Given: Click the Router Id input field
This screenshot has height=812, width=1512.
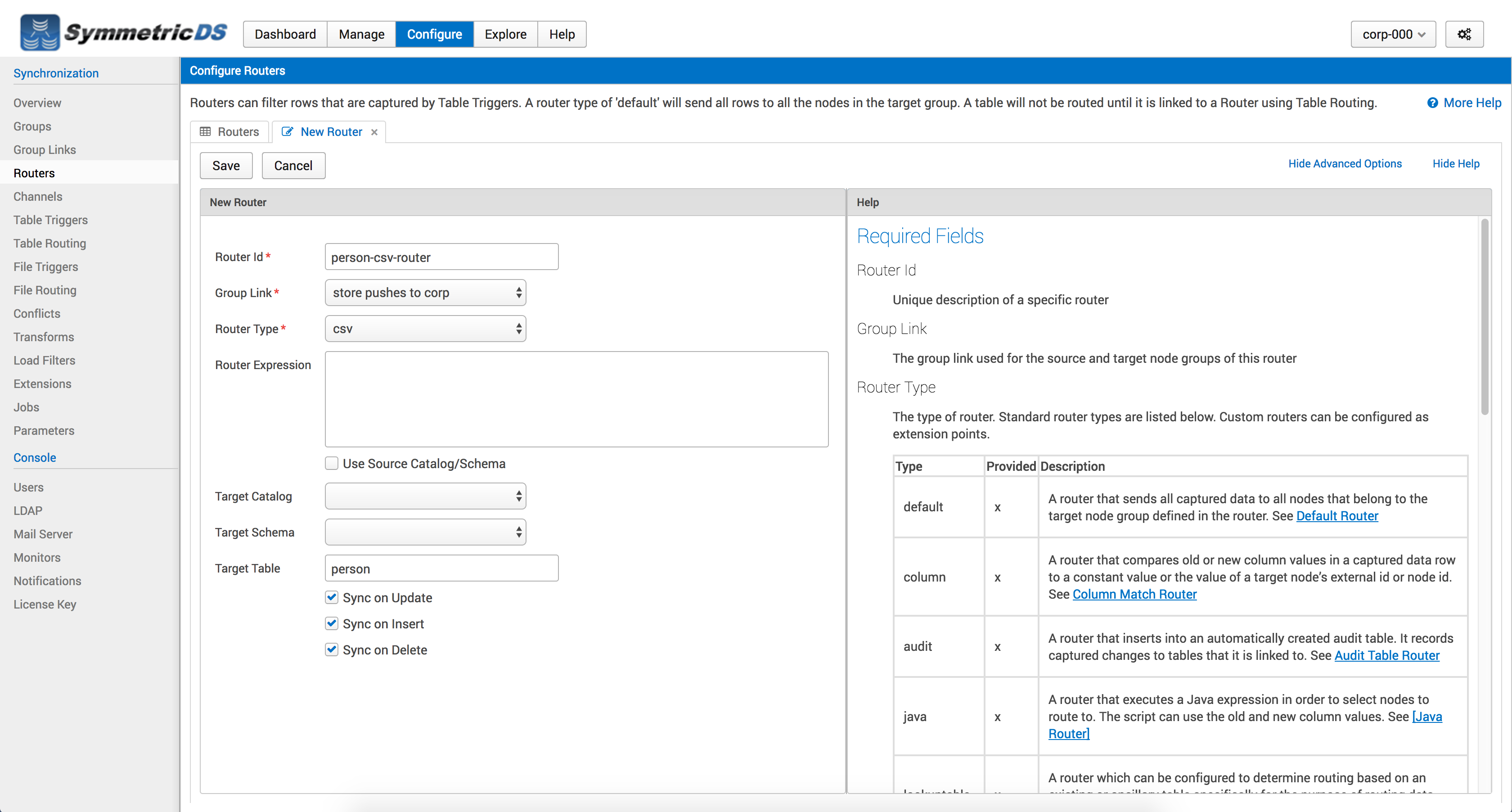Looking at the screenshot, I should (x=441, y=257).
